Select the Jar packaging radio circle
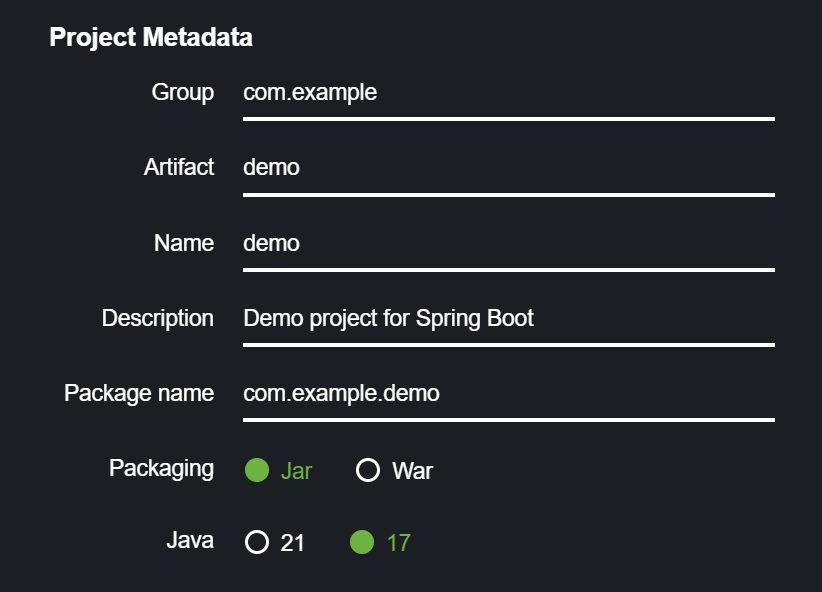This screenshot has width=822, height=592. pyautogui.click(x=257, y=470)
